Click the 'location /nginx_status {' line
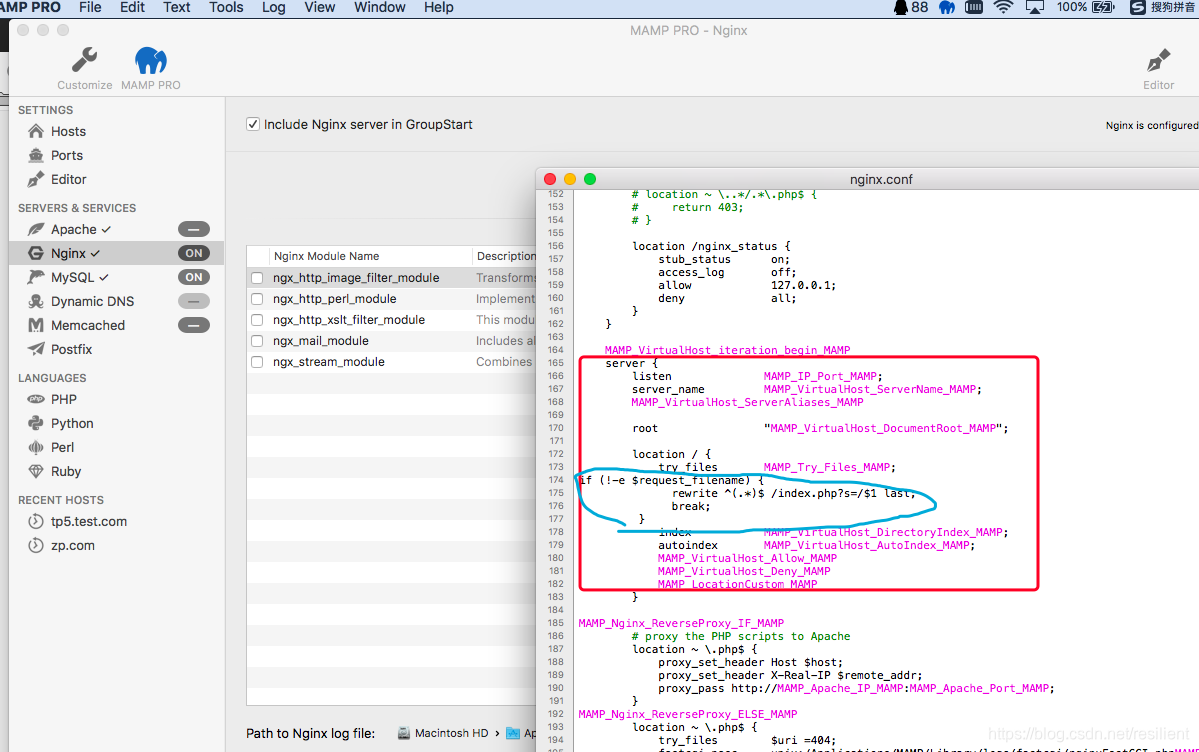The height and width of the screenshot is (752, 1199). 711,246
